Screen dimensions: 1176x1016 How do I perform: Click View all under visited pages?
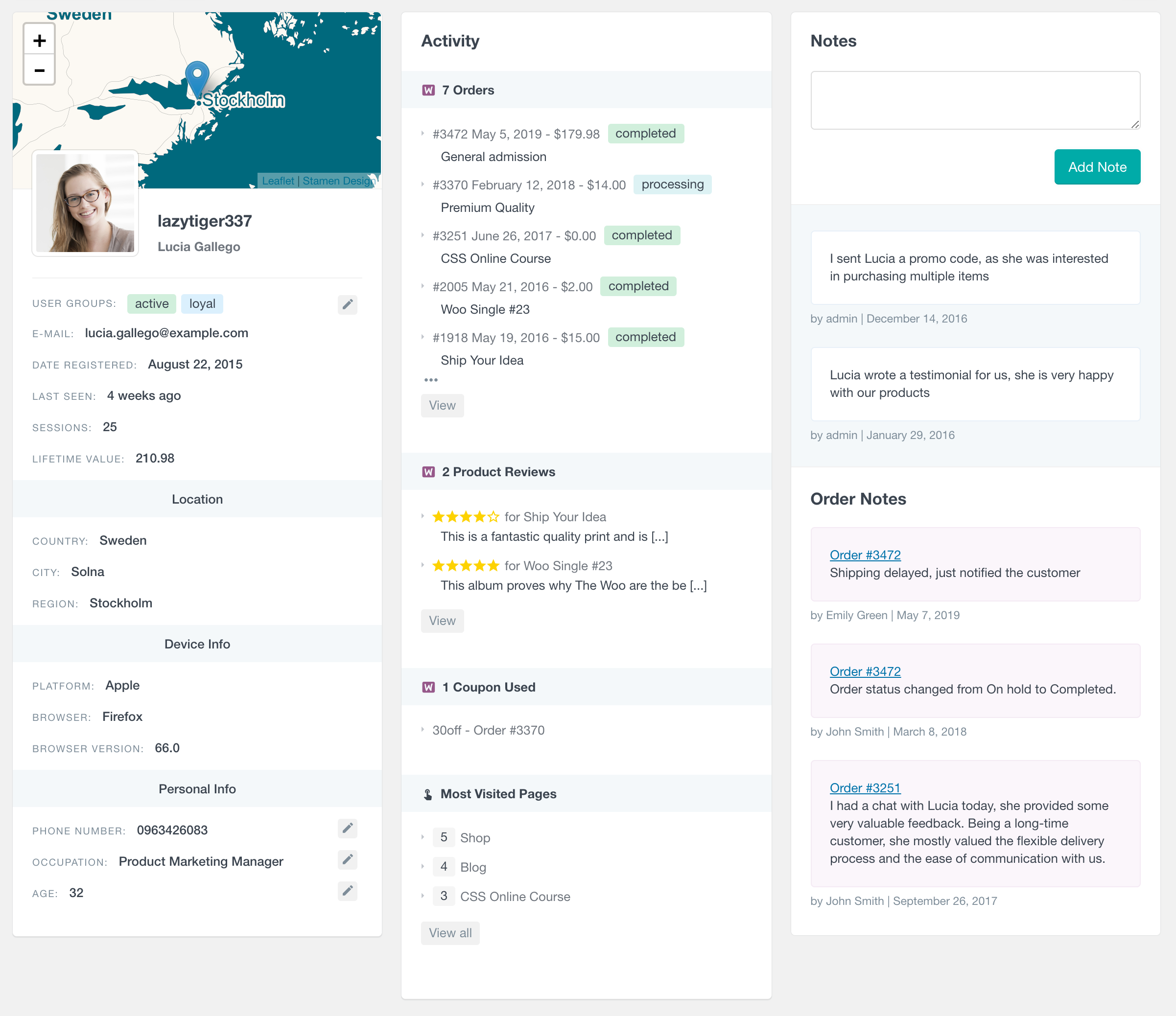[450, 933]
